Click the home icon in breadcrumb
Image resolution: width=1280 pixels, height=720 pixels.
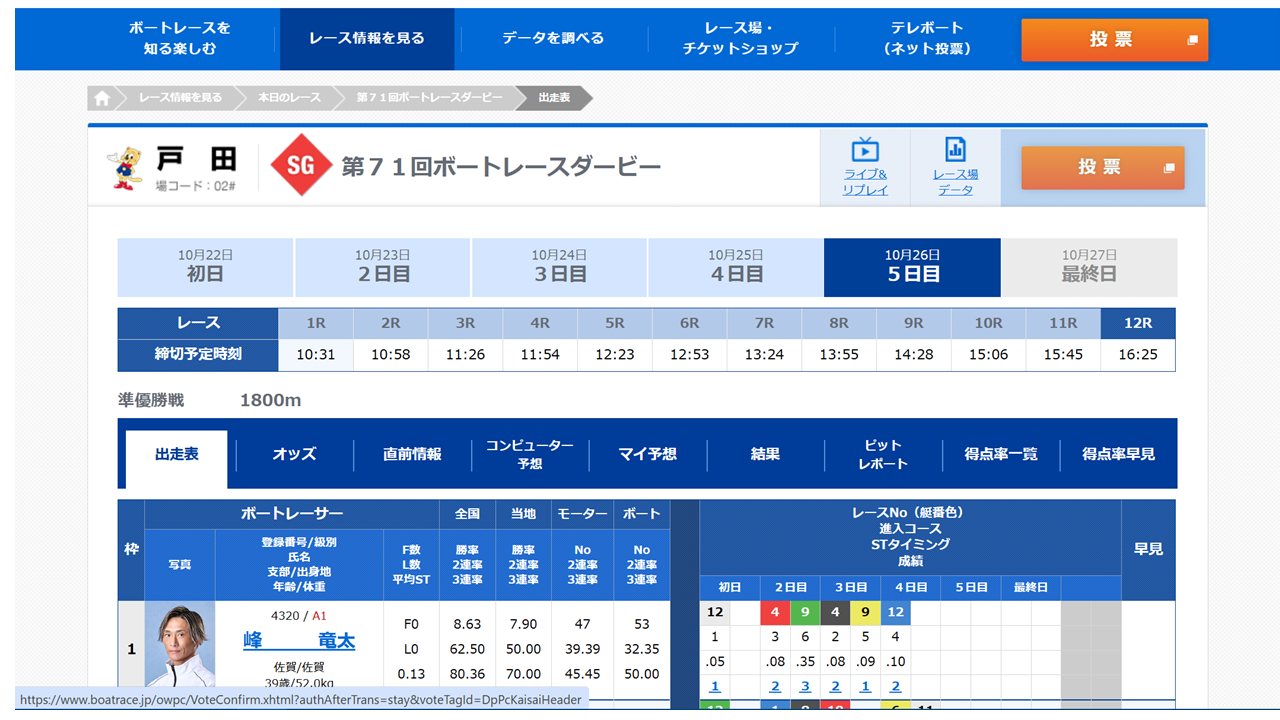pos(102,98)
